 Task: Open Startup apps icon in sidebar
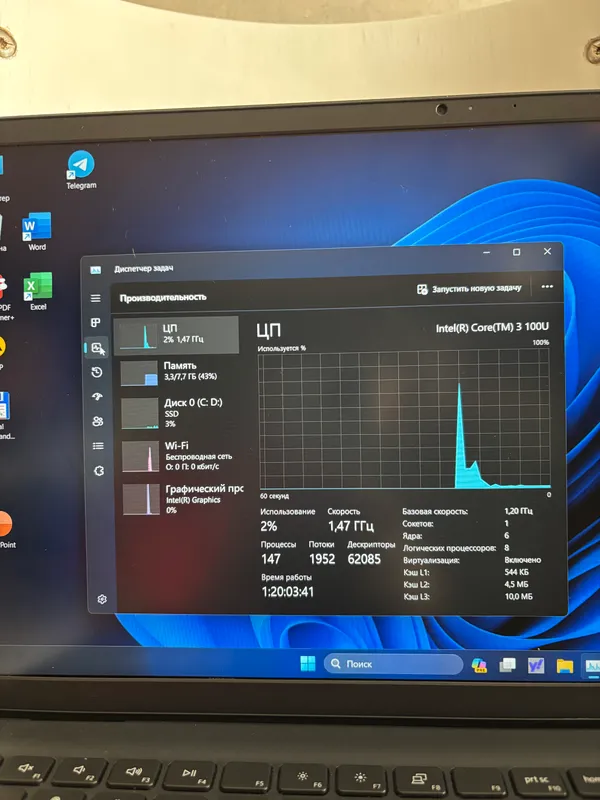[97, 396]
